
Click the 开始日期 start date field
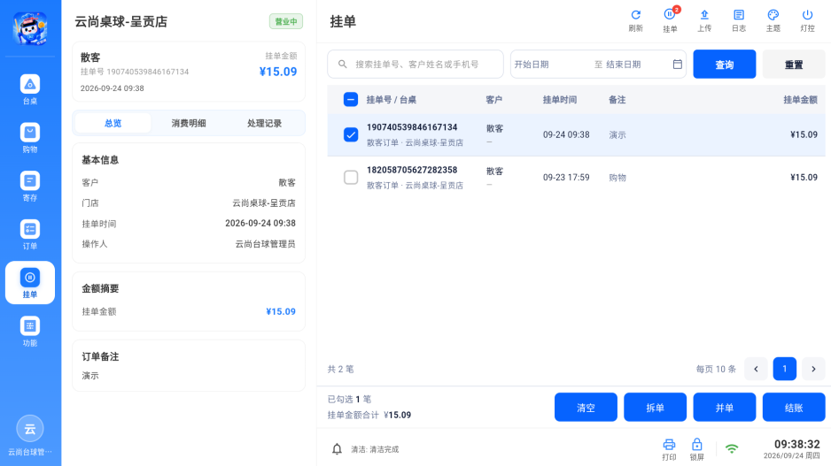tap(532, 64)
